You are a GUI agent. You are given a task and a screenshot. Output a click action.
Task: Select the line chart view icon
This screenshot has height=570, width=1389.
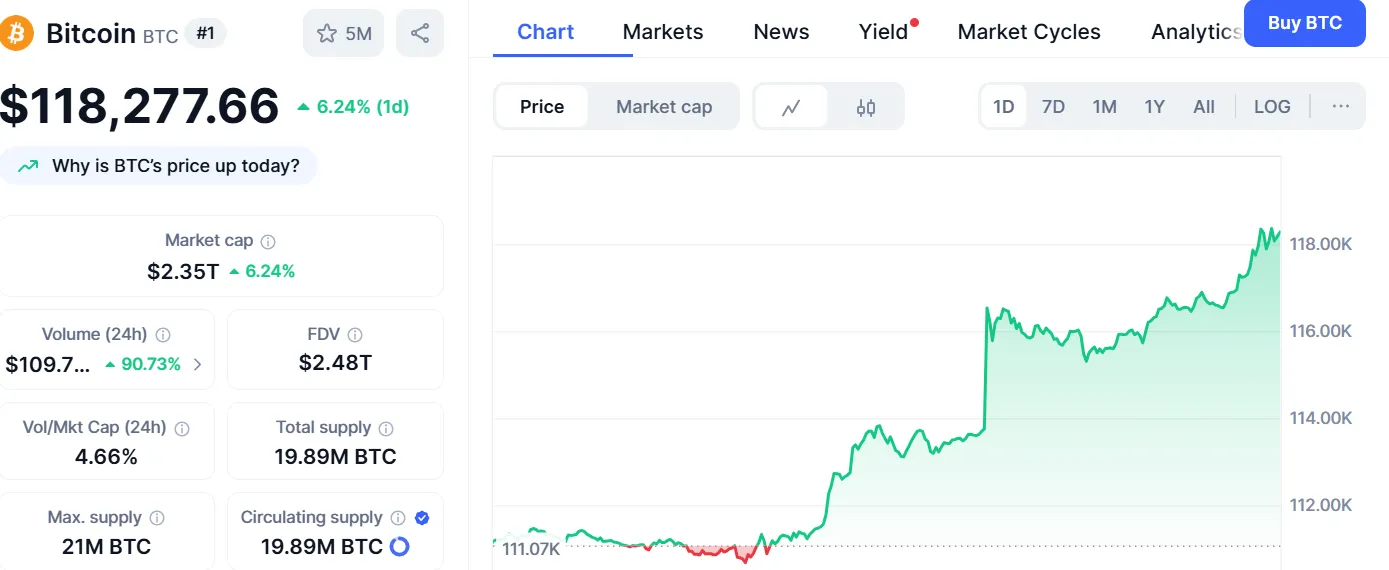point(791,107)
